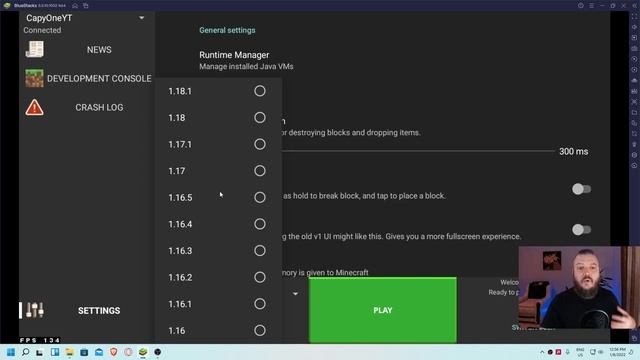Click the OBS icon in the taskbar
The height and width of the screenshot is (360, 640).
[158, 352]
